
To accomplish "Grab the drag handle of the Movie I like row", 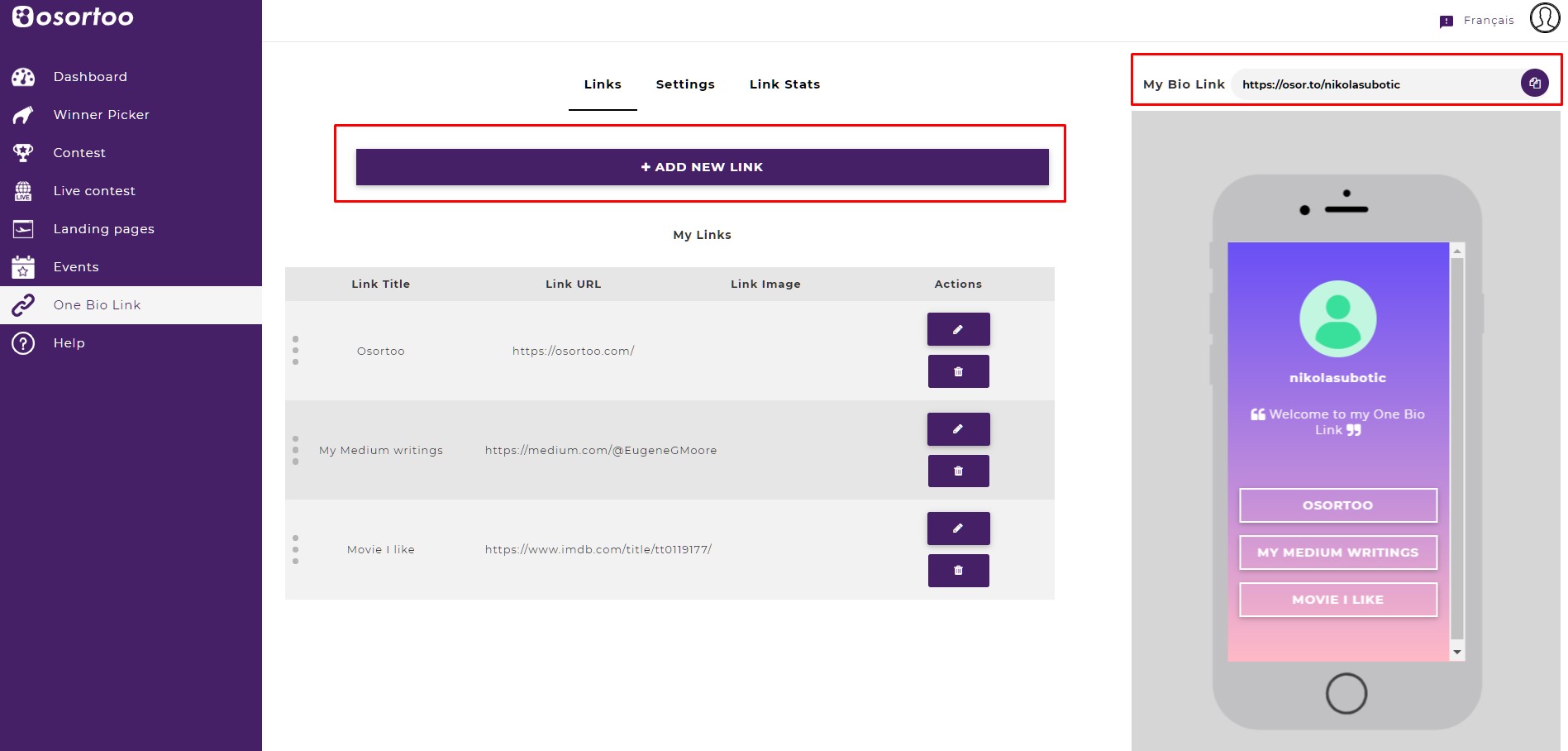I will [x=295, y=549].
